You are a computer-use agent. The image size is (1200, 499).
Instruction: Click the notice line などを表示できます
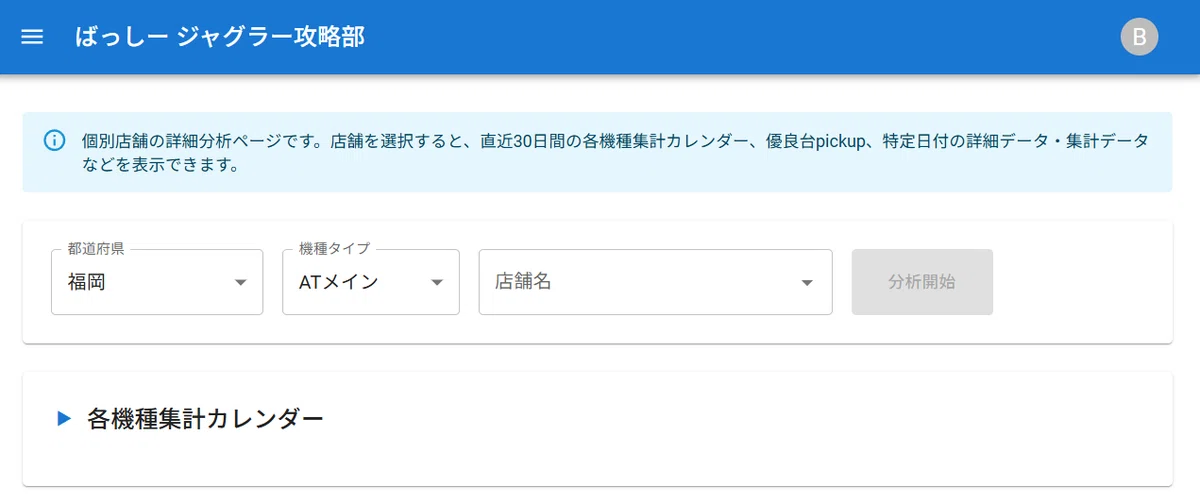[161, 165]
